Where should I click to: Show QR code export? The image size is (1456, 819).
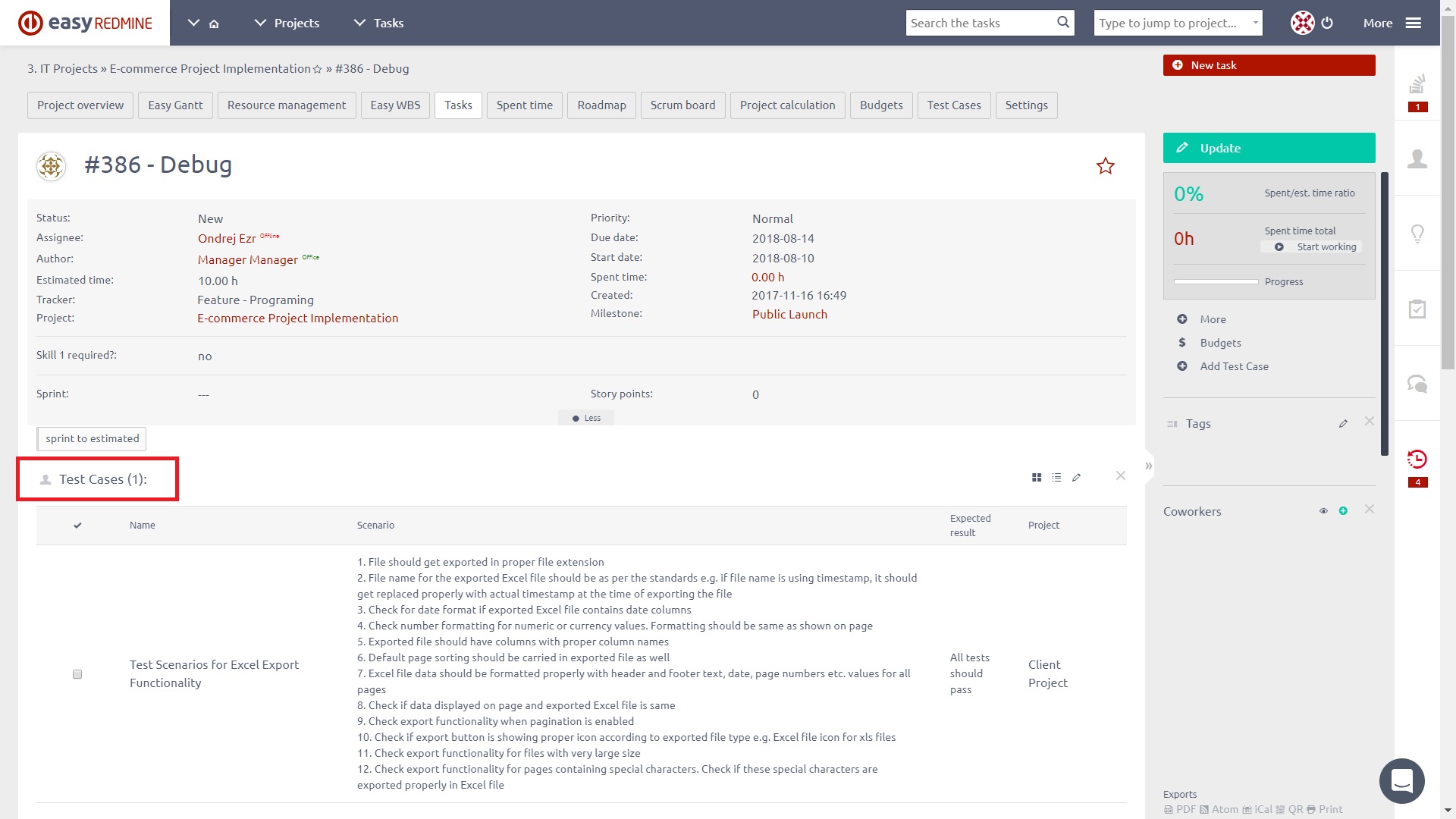click(x=1289, y=809)
